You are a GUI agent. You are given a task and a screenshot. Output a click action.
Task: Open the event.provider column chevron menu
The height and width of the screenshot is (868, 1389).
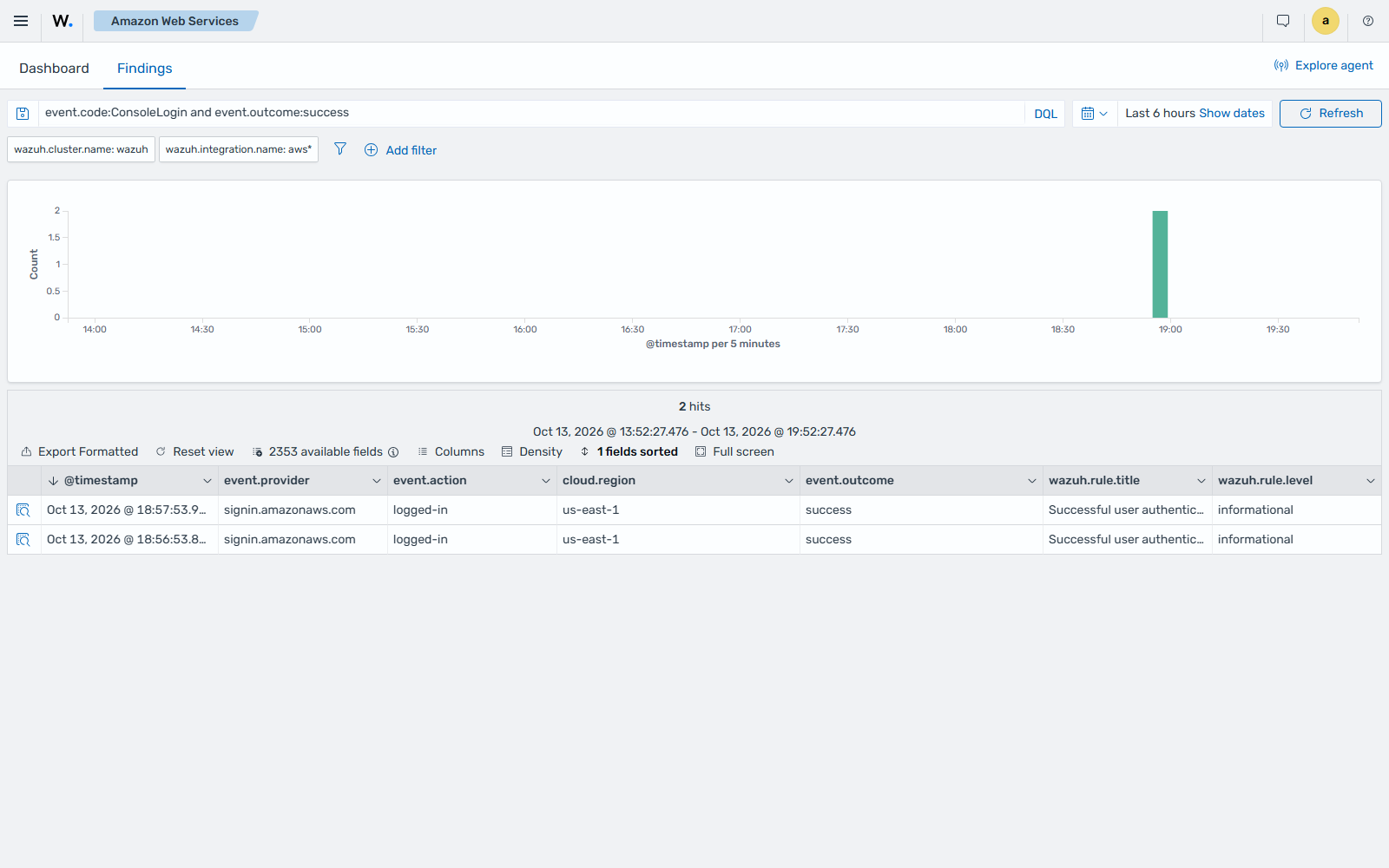point(377,481)
